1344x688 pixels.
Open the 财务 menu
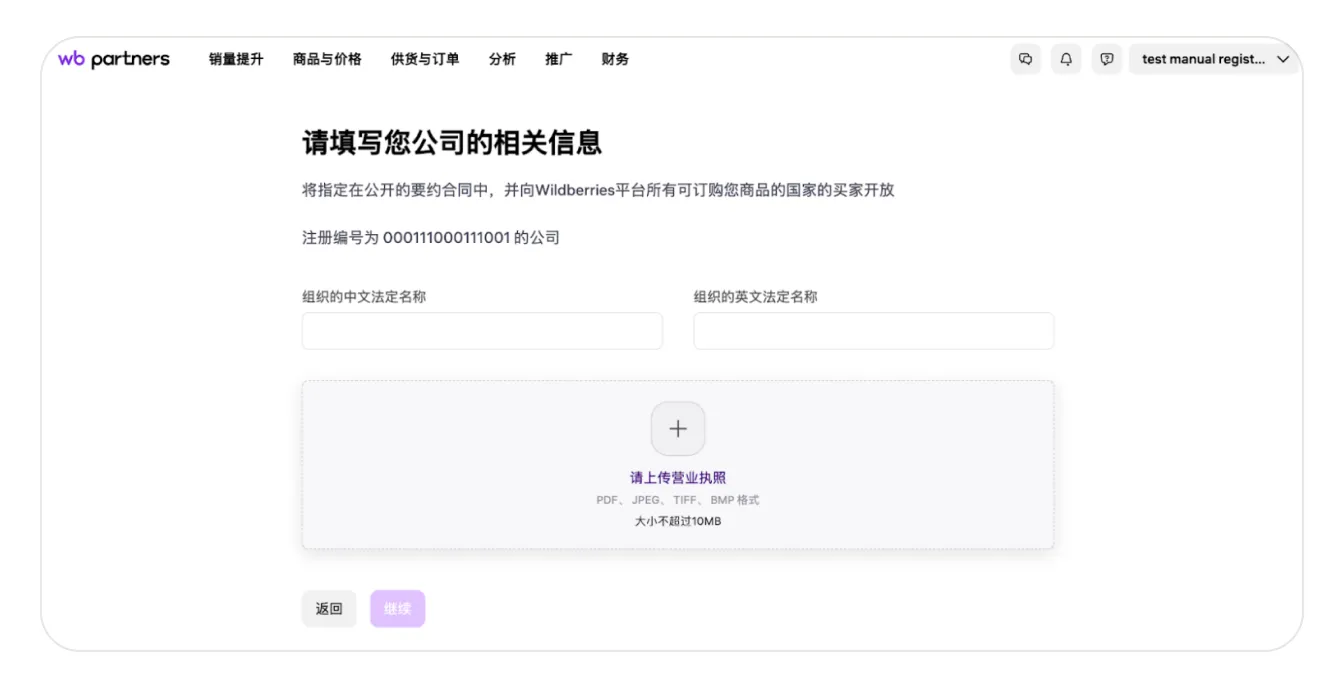pyautogui.click(x=615, y=59)
